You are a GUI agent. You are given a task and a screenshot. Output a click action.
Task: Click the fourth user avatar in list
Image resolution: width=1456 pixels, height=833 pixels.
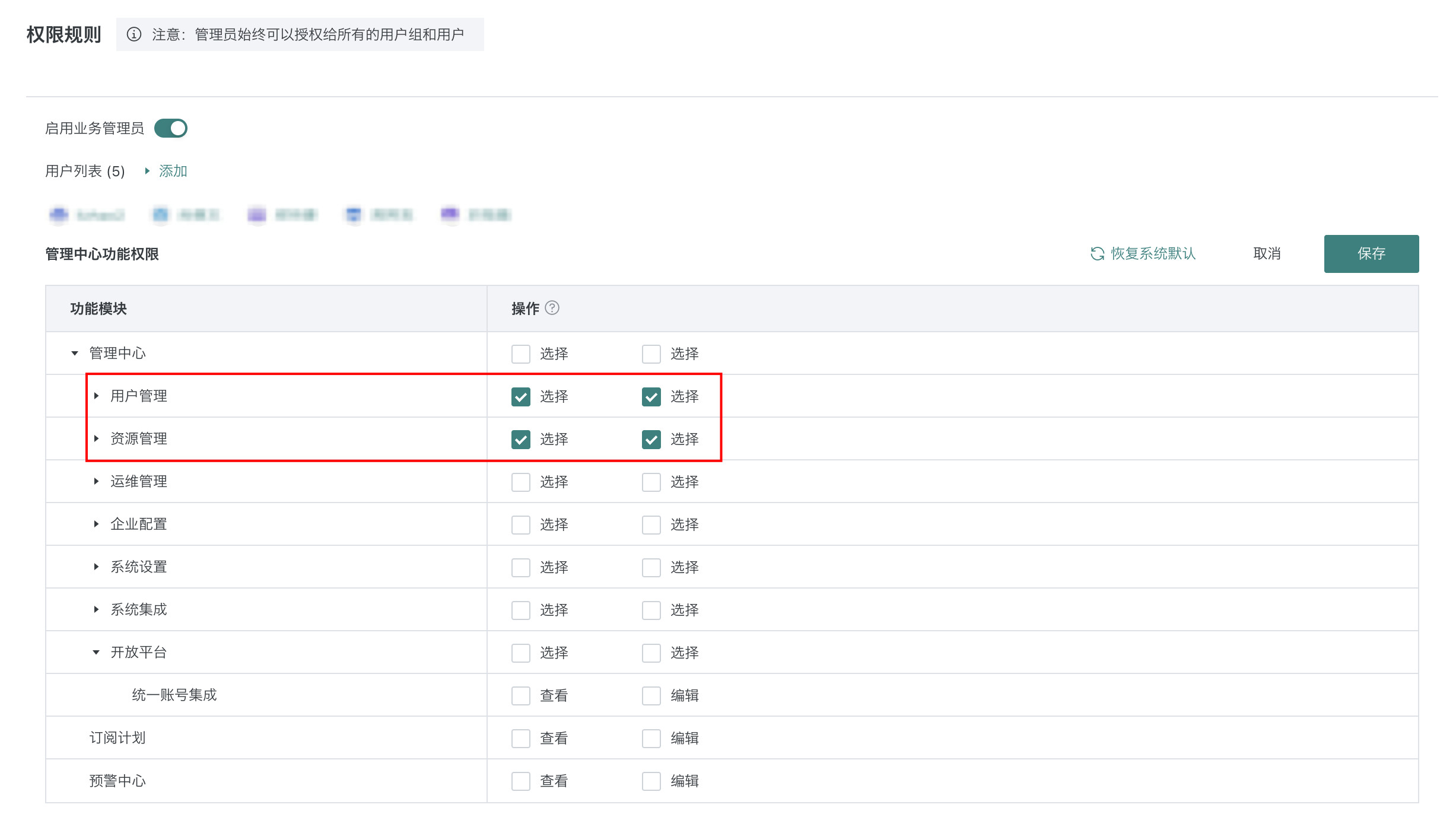pos(354,215)
